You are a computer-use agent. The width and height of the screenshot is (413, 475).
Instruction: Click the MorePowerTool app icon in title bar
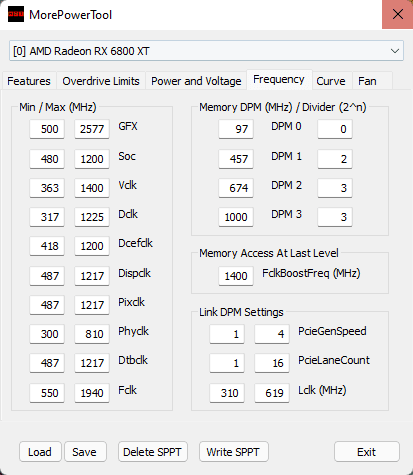[x=16, y=14]
